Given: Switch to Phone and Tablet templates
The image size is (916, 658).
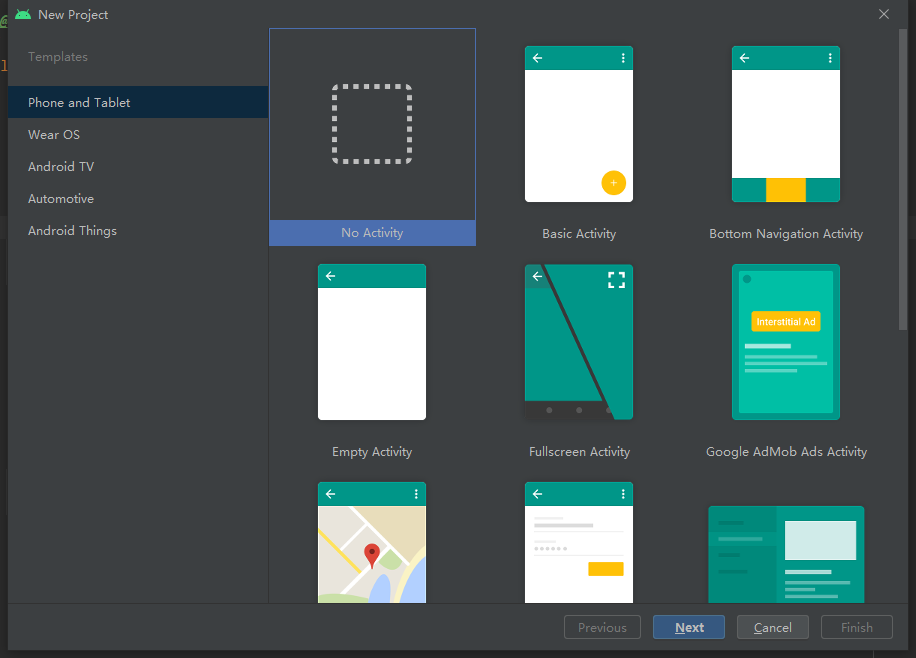Looking at the screenshot, I should click(78, 102).
